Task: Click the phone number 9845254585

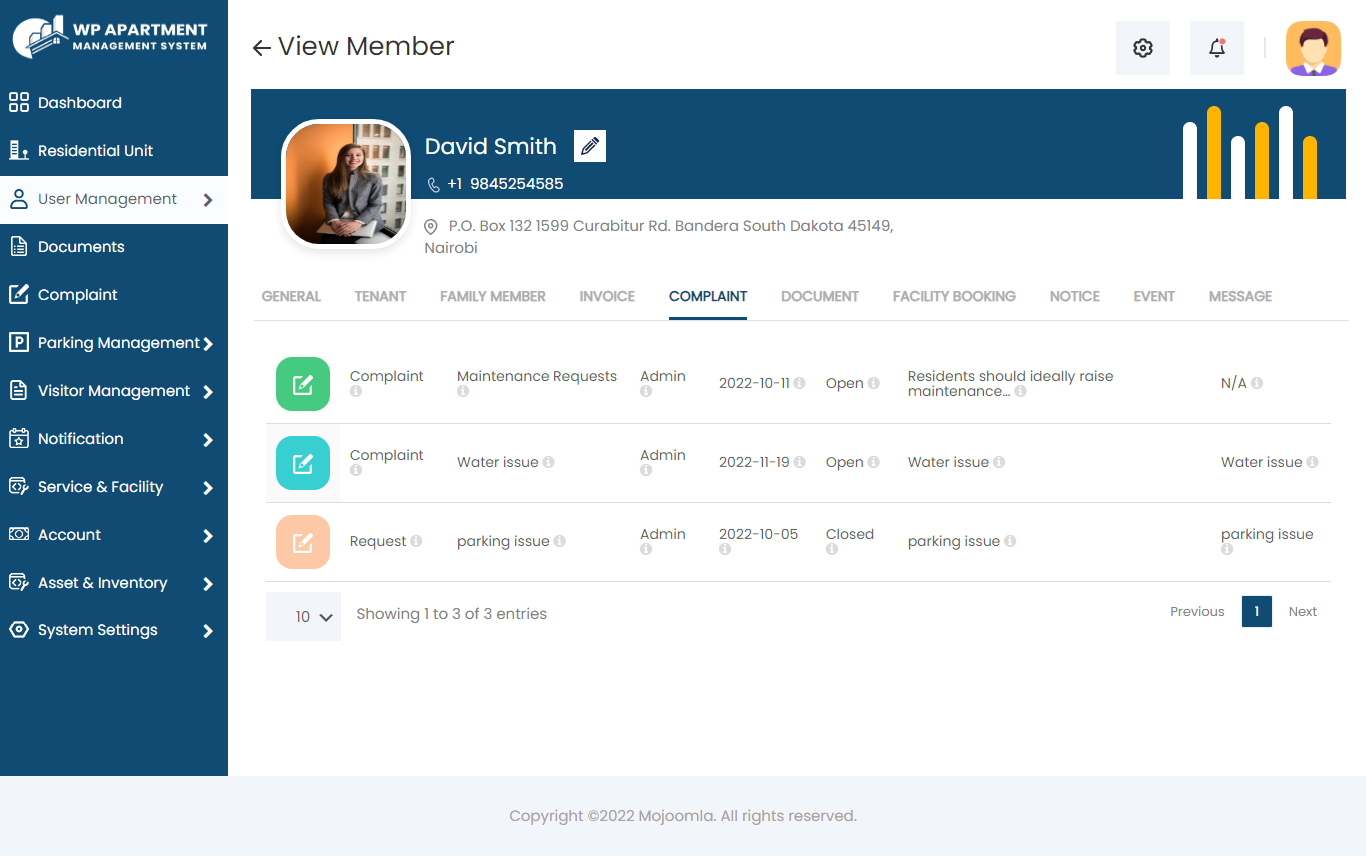Action: (x=516, y=185)
